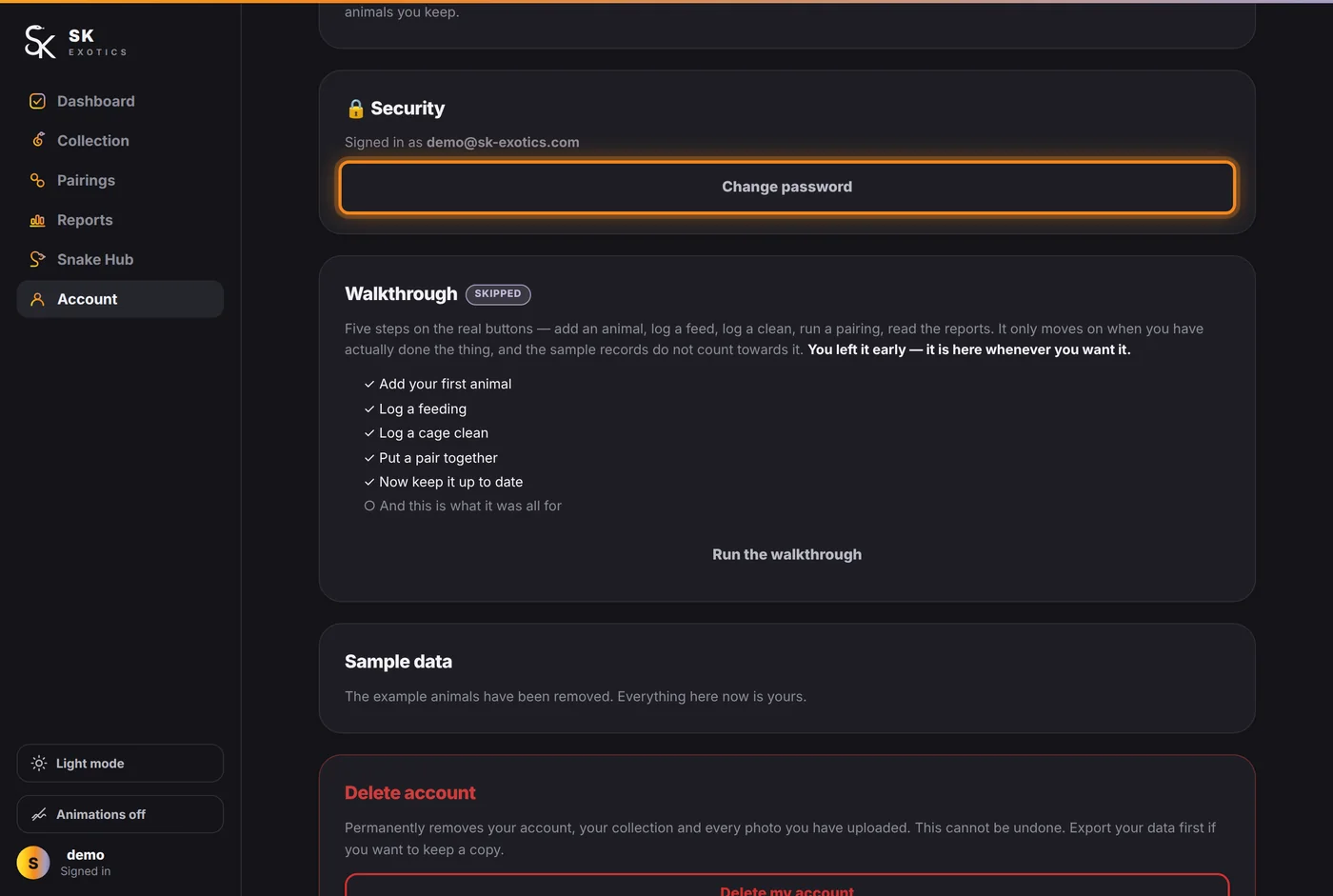Open the Dashboard page
The height and width of the screenshot is (896, 1333).
tap(120, 101)
